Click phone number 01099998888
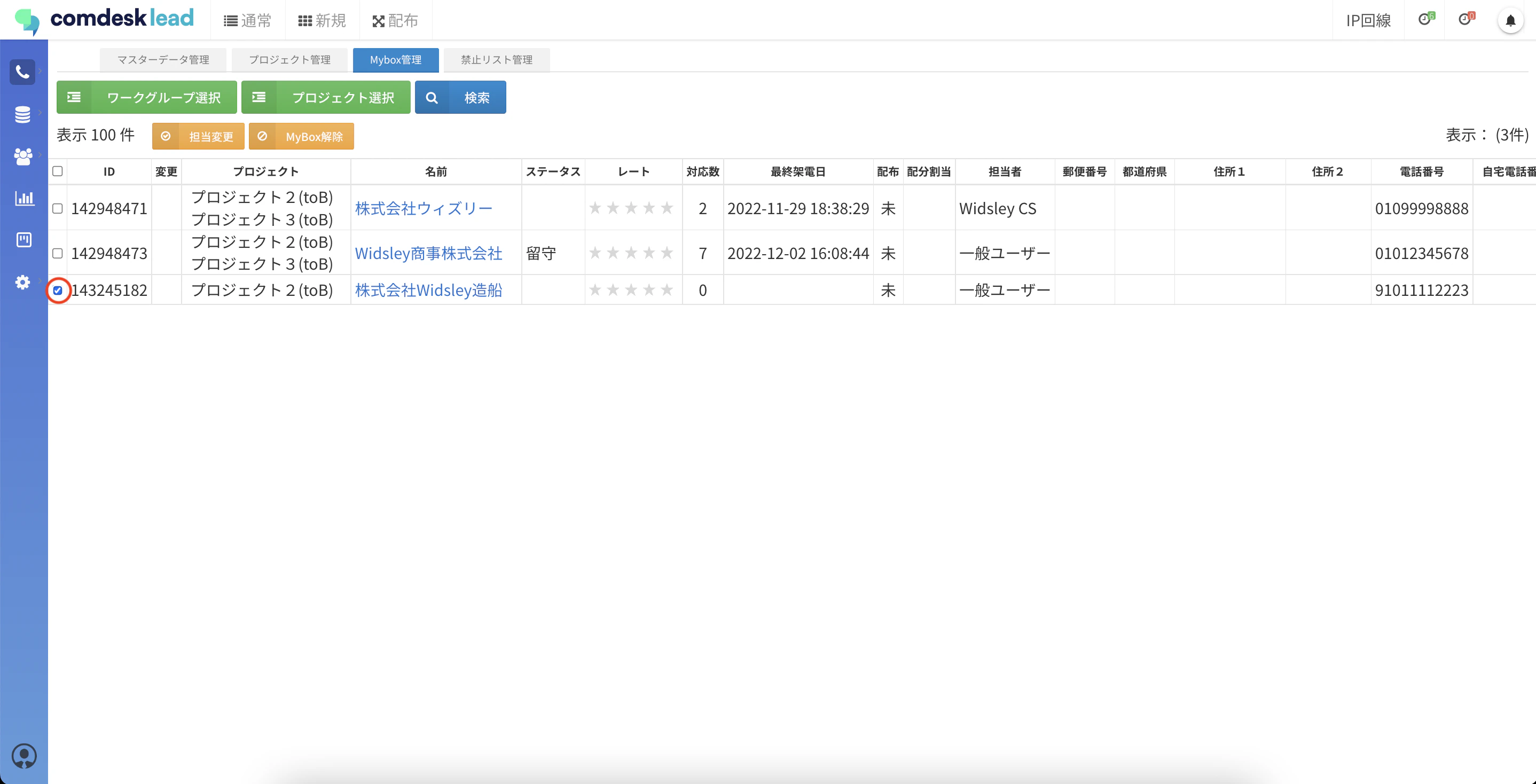 pos(1422,208)
